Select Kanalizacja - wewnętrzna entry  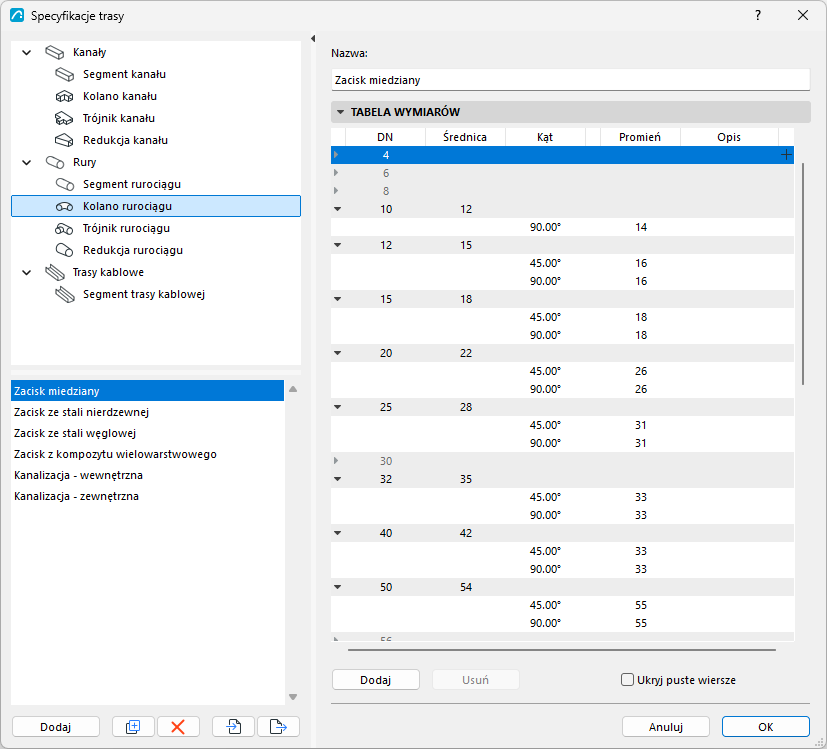78,475
